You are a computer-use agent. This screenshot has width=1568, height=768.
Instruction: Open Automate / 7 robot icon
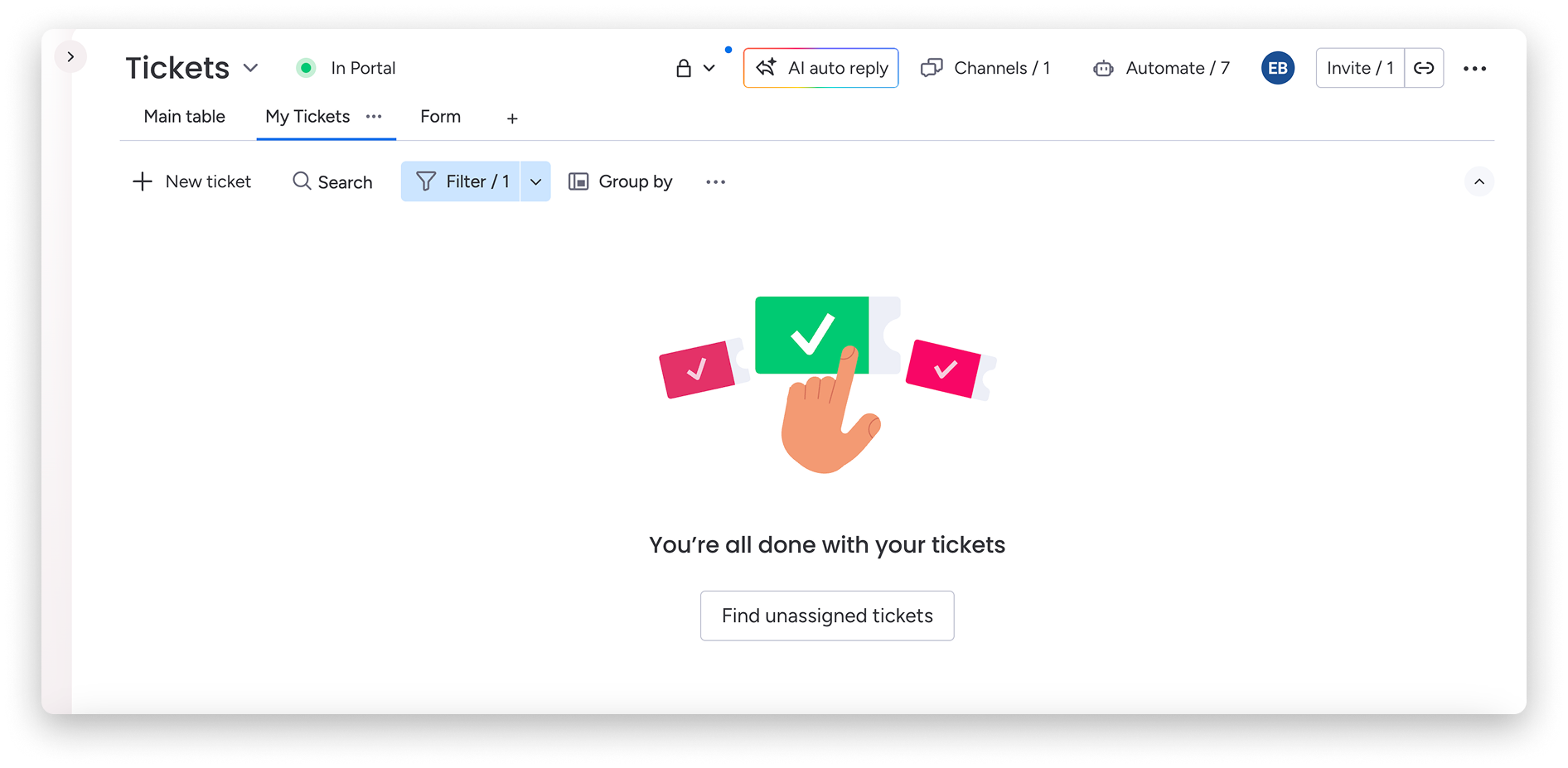(x=1103, y=68)
